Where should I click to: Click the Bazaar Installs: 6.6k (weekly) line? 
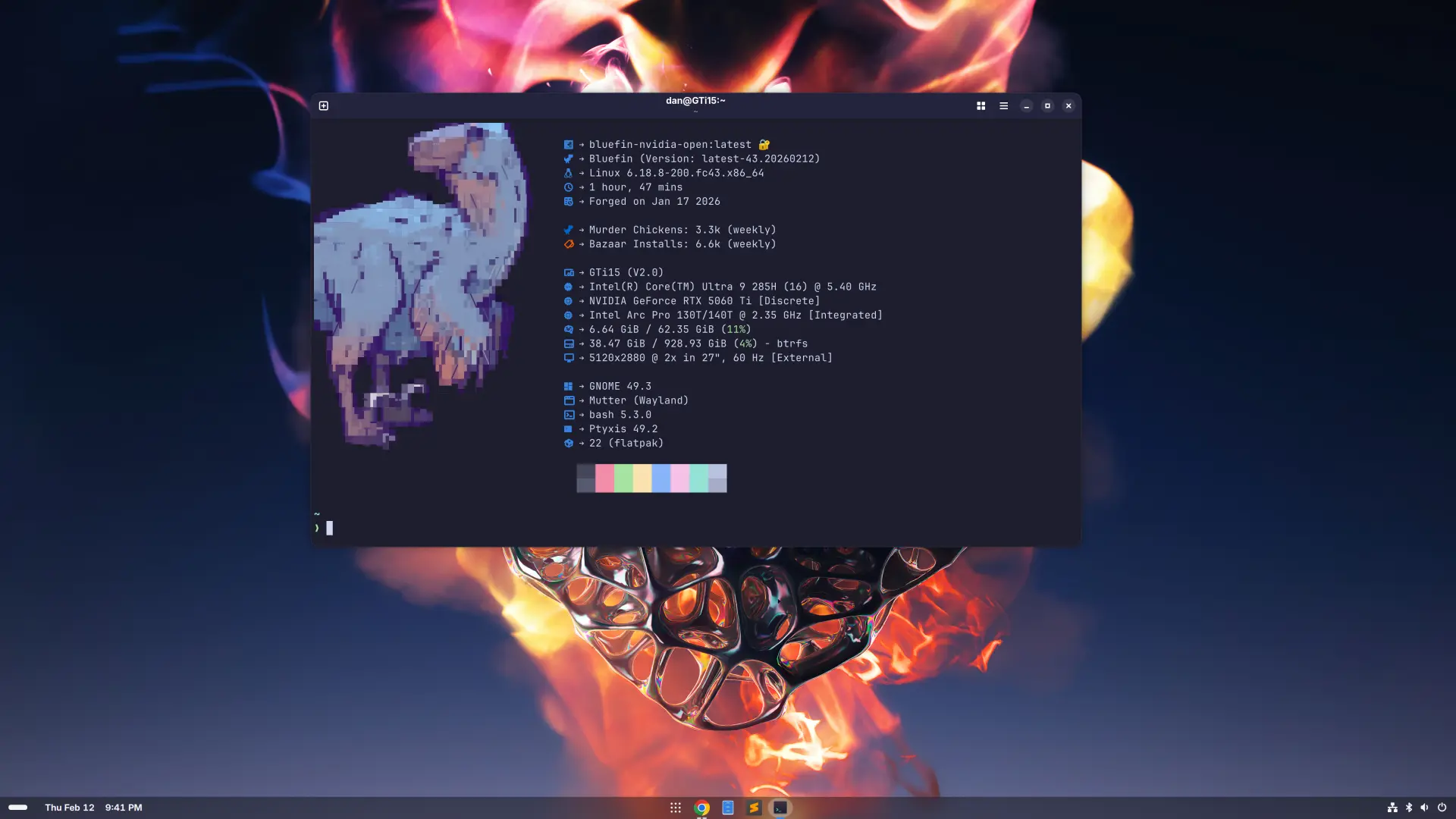coord(682,244)
